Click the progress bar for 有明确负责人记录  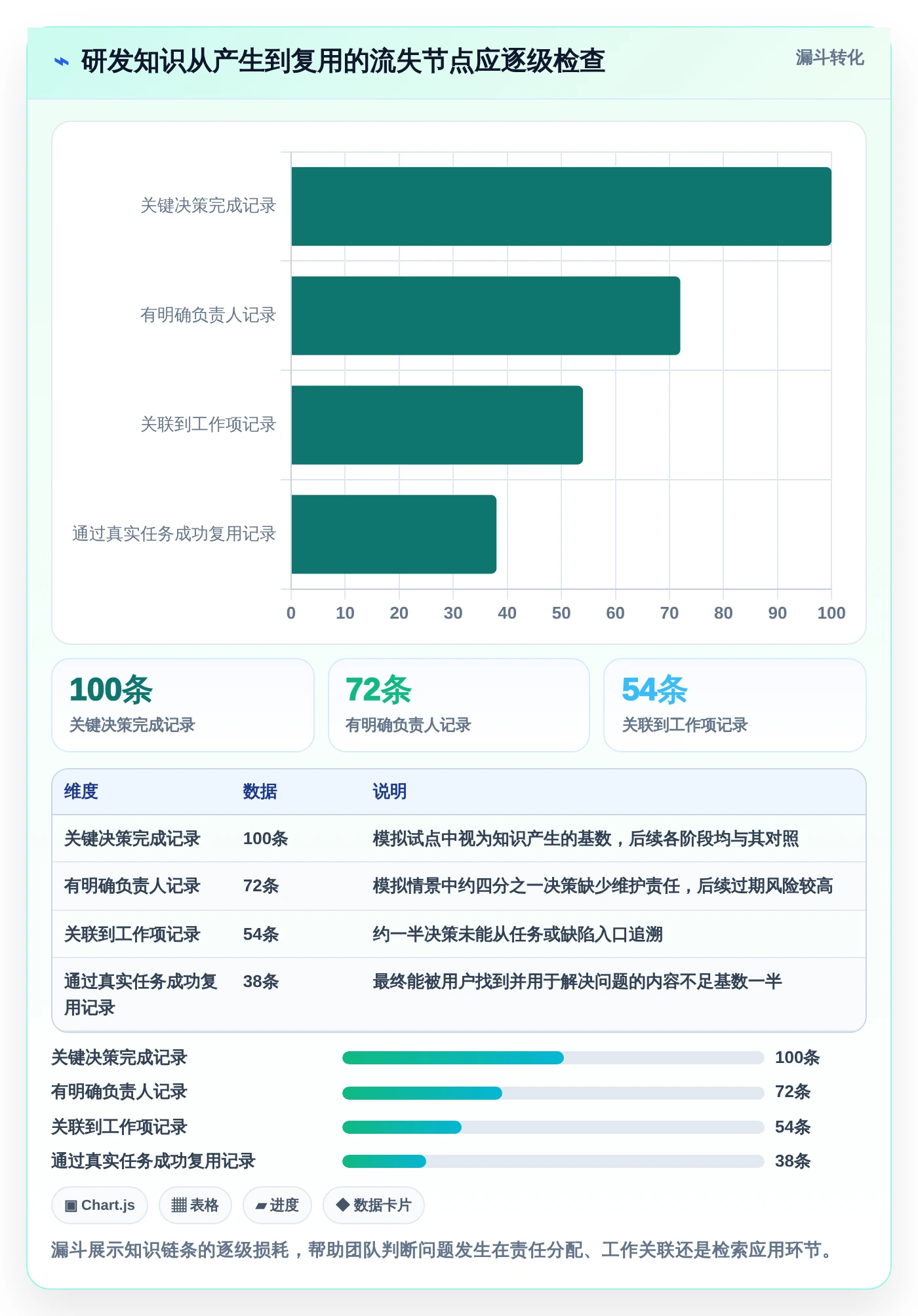pyautogui.click(x=553, y=1093)
